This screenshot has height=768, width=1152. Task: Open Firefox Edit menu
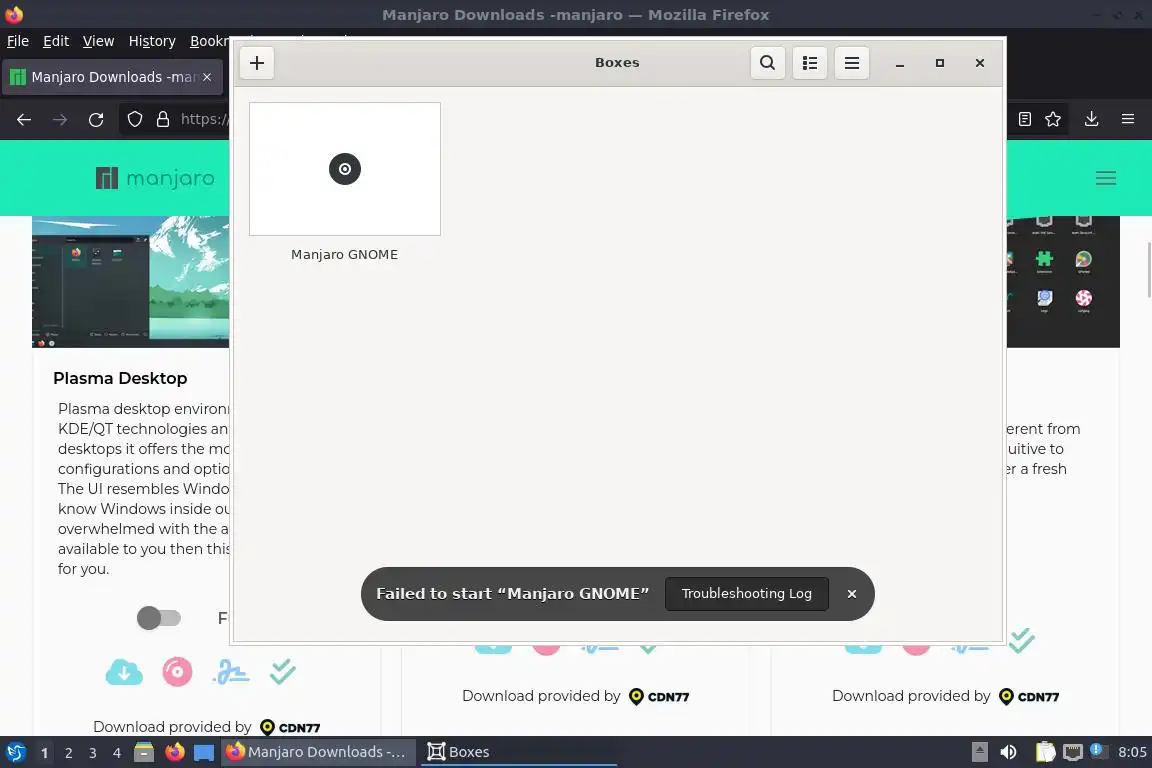[x=56, y=41]
